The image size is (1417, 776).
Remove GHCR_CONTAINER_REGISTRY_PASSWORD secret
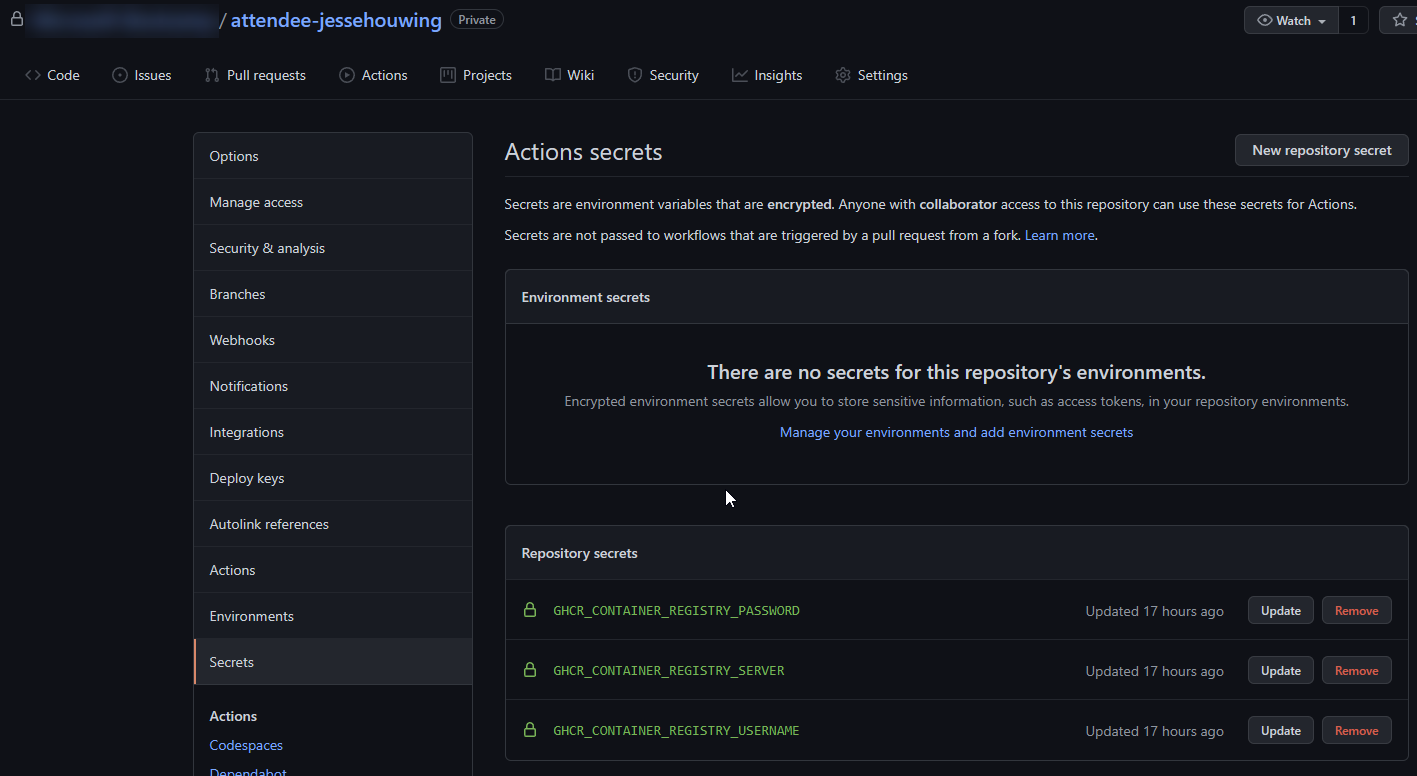pyautogui.click(x=1356, y=610)
